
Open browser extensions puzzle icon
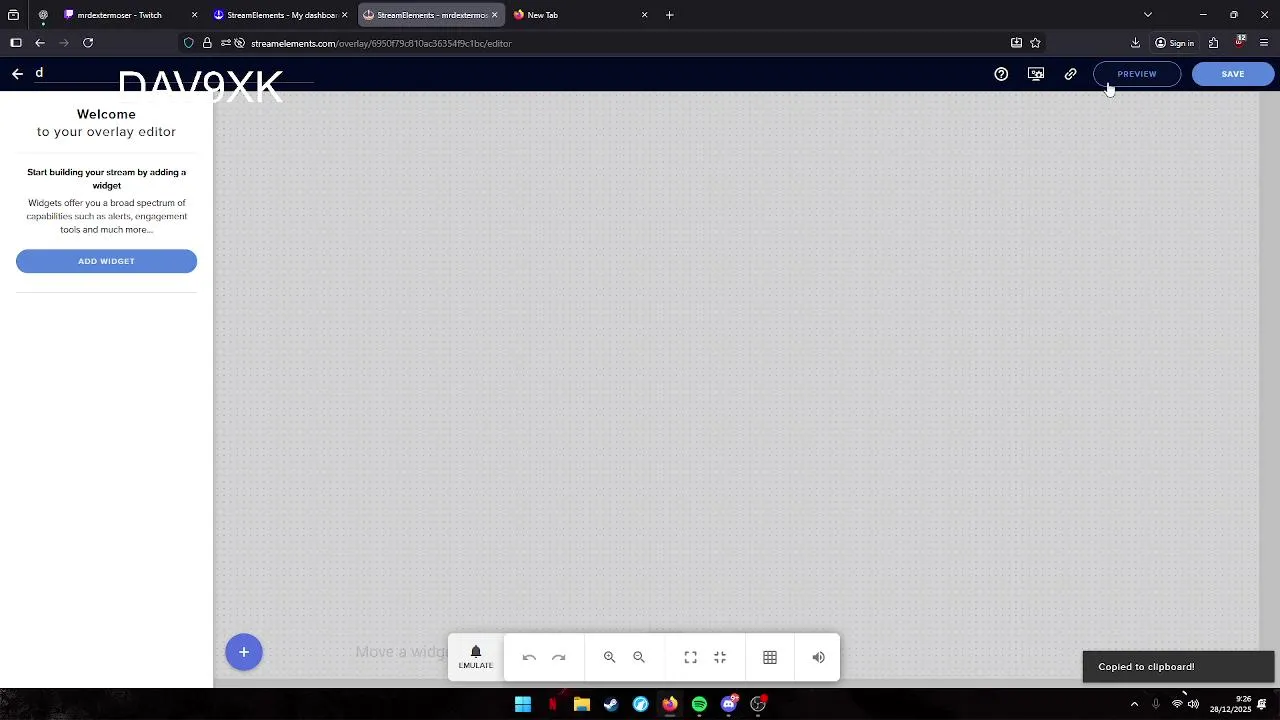click(x=1213, y=43)
